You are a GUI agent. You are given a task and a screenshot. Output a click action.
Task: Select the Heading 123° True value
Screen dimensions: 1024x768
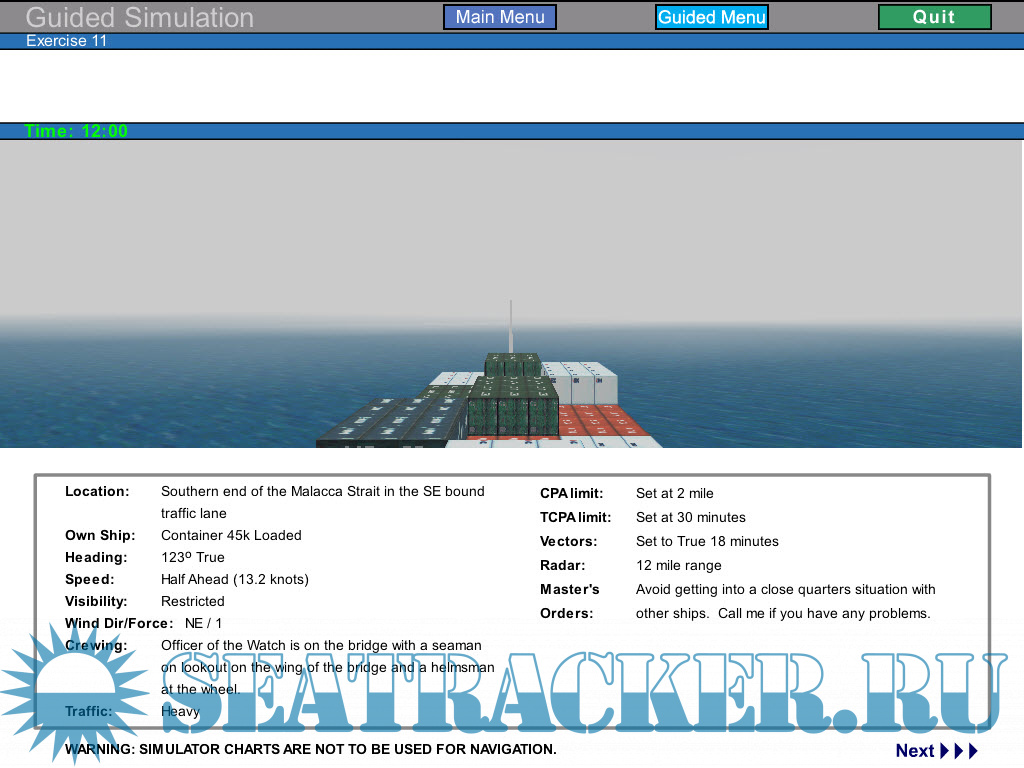pos(193,557)
